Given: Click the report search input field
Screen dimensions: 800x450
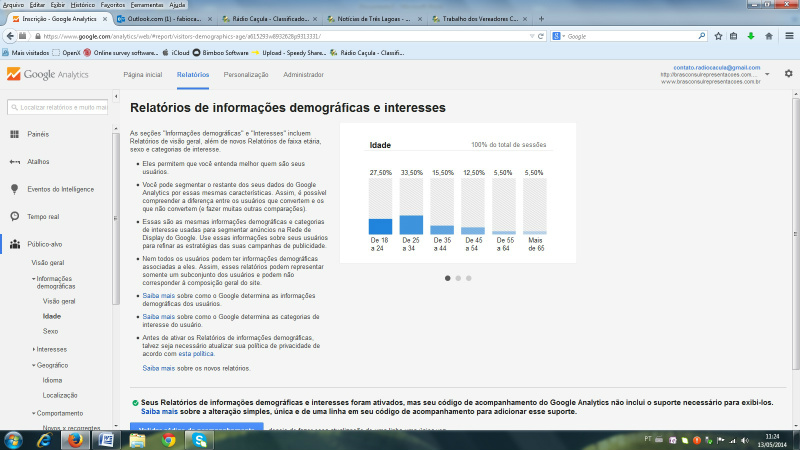Looking at the screenshot, I should tap(60, 107).
